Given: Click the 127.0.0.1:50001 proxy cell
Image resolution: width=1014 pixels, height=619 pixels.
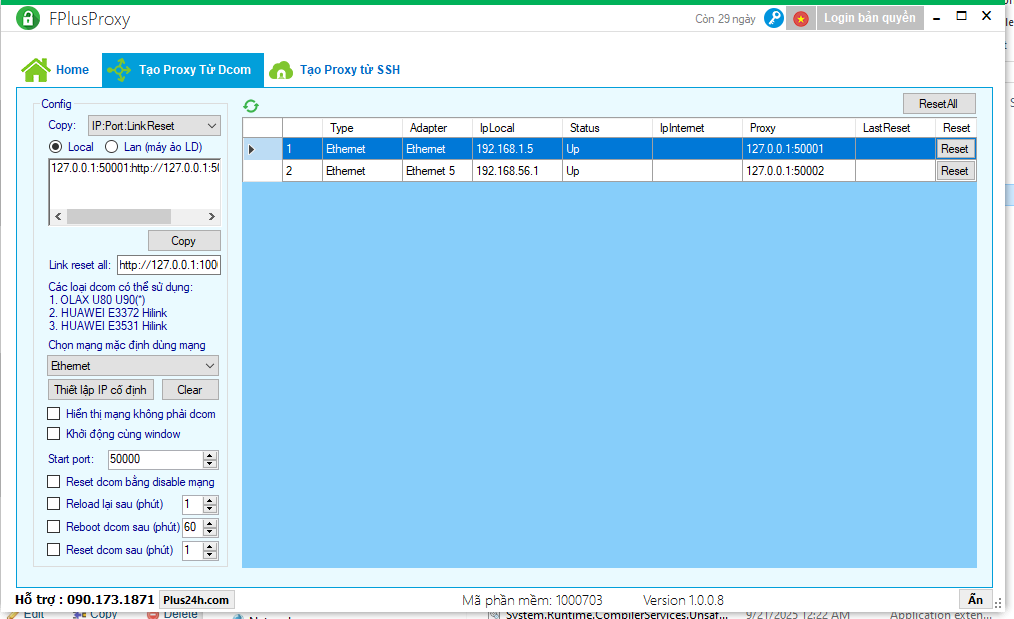Looking at the screenshot, I should (799, 149).
